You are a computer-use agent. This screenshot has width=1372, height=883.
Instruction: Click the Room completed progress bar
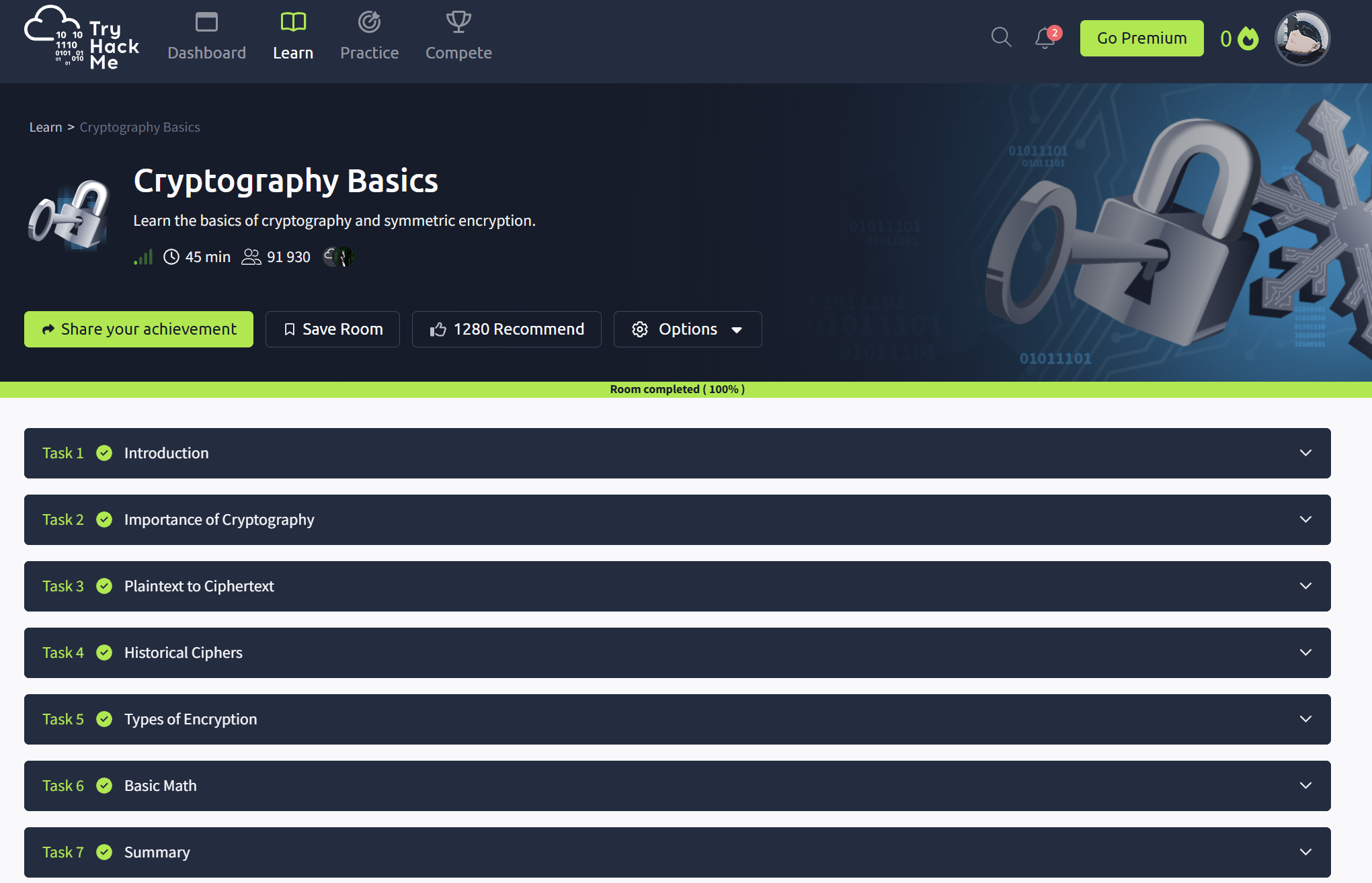[x=677, y=388]
